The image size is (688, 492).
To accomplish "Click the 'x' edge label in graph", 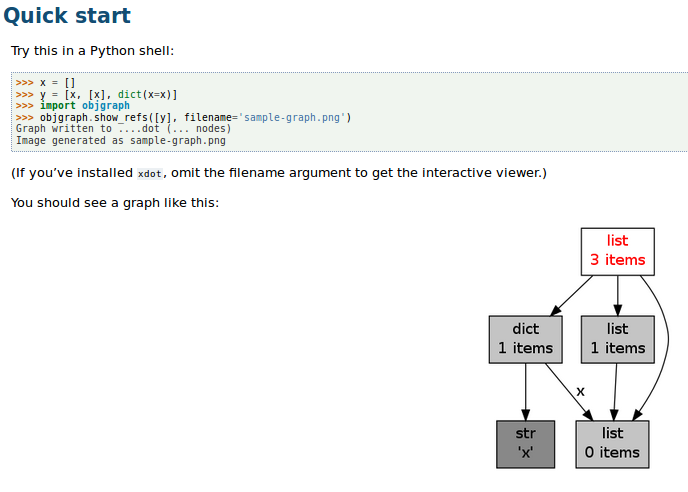I will click(x=580, y=391).
